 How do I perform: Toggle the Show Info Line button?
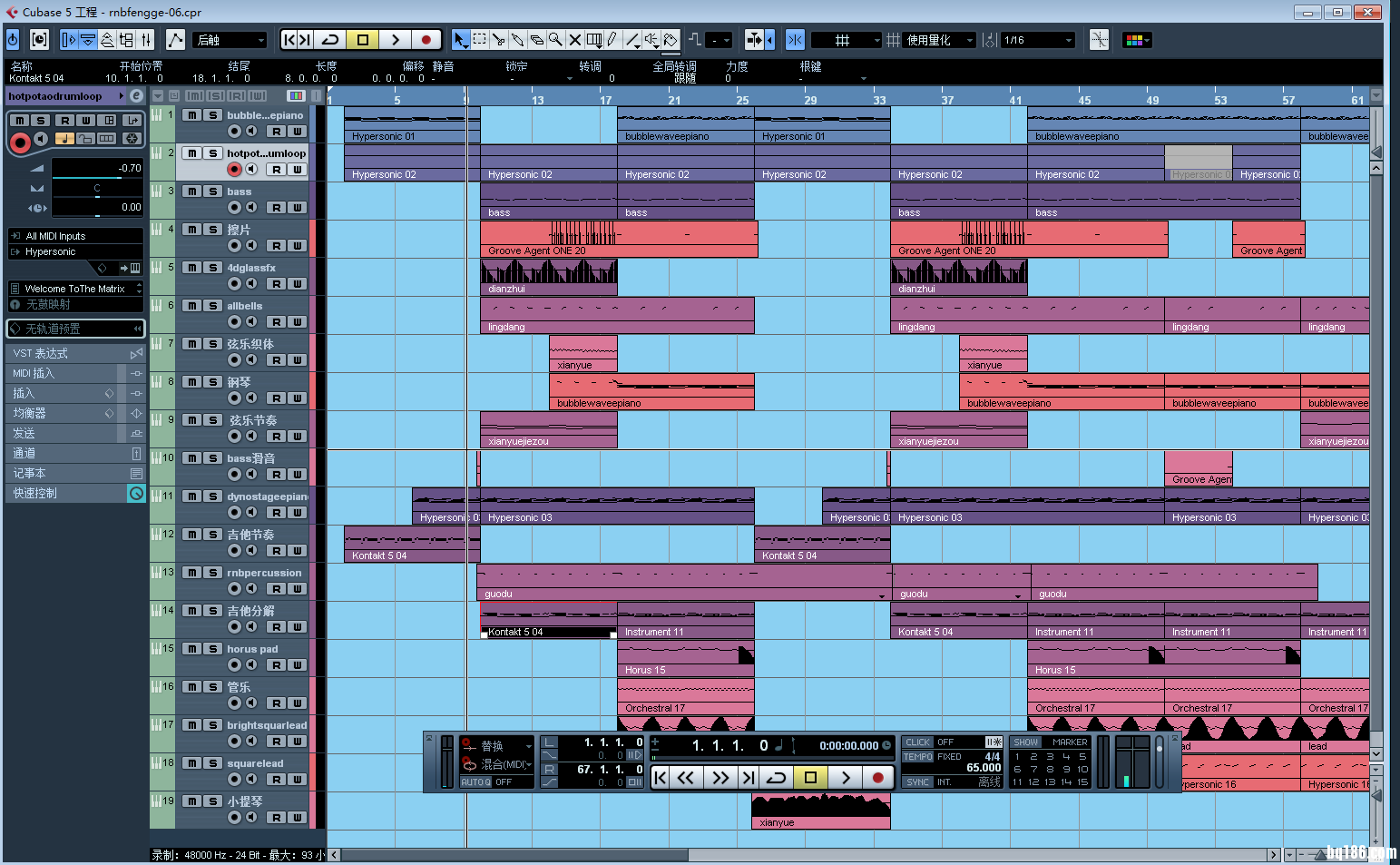click(88, 40)
